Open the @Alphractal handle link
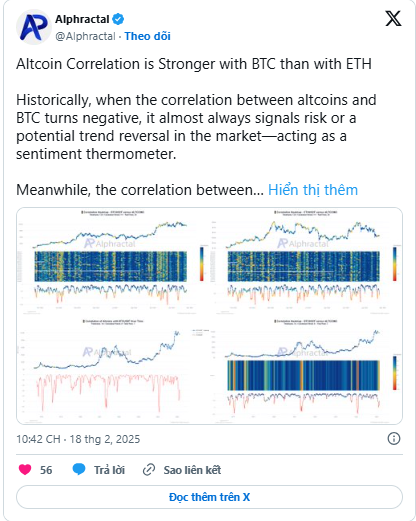The image size is (416, 521). pyautogui.click(x=85, y=36)
